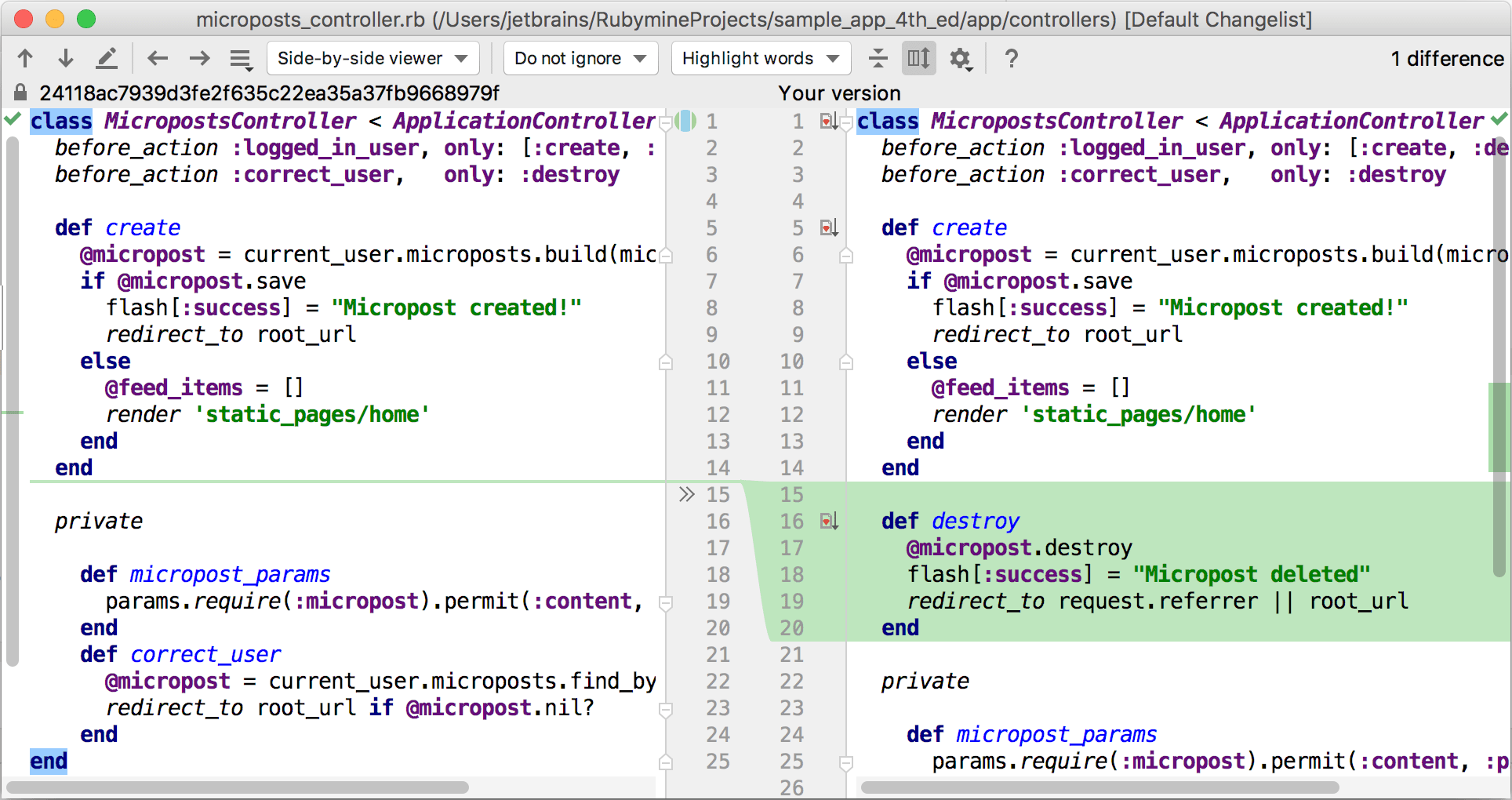
Task: Click left pane vertical scrollbar thumb
Action: point(12,402)
